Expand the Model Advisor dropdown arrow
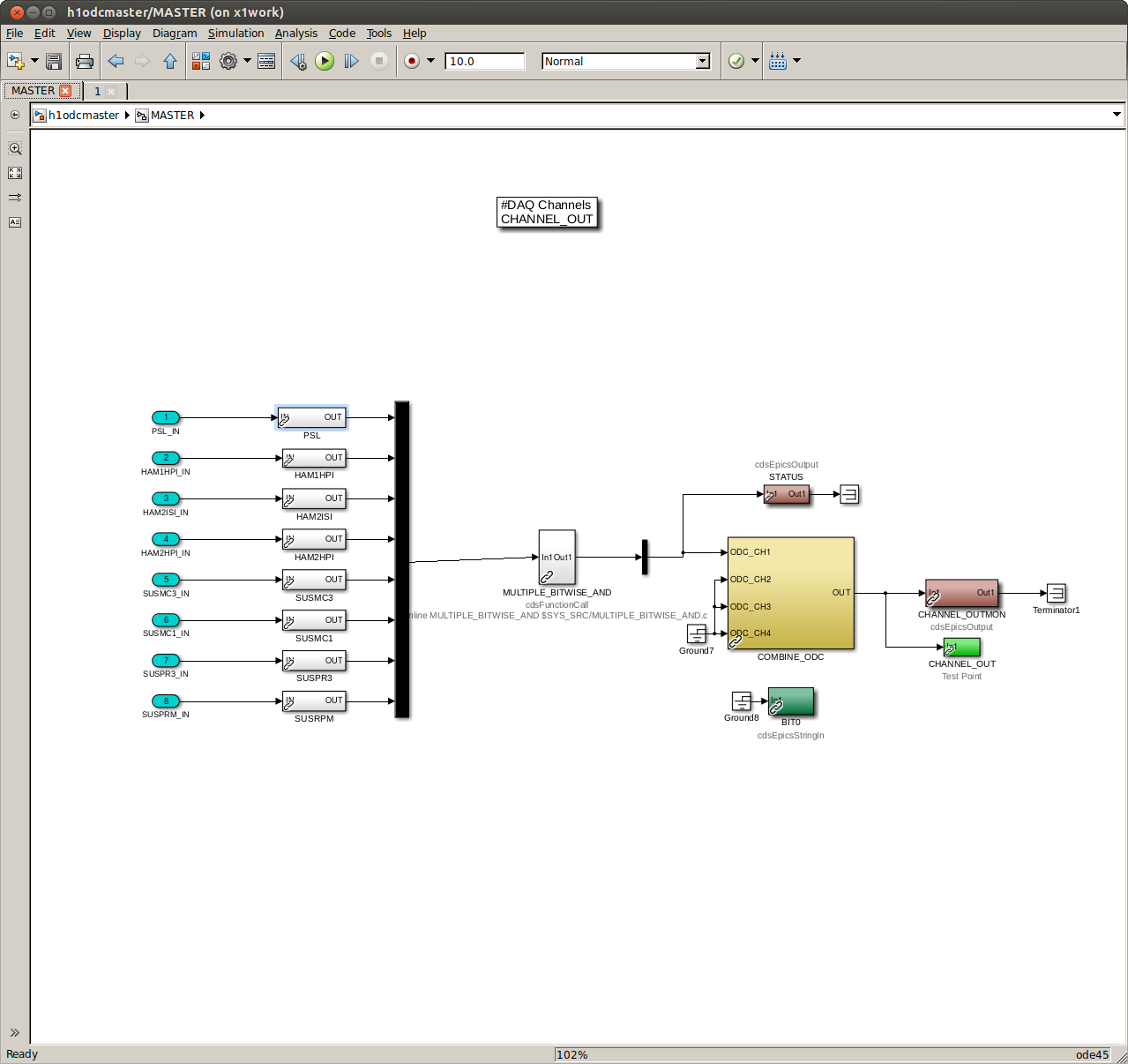1128x1064 pixels. pyautogui.click(x=755, y=61)
